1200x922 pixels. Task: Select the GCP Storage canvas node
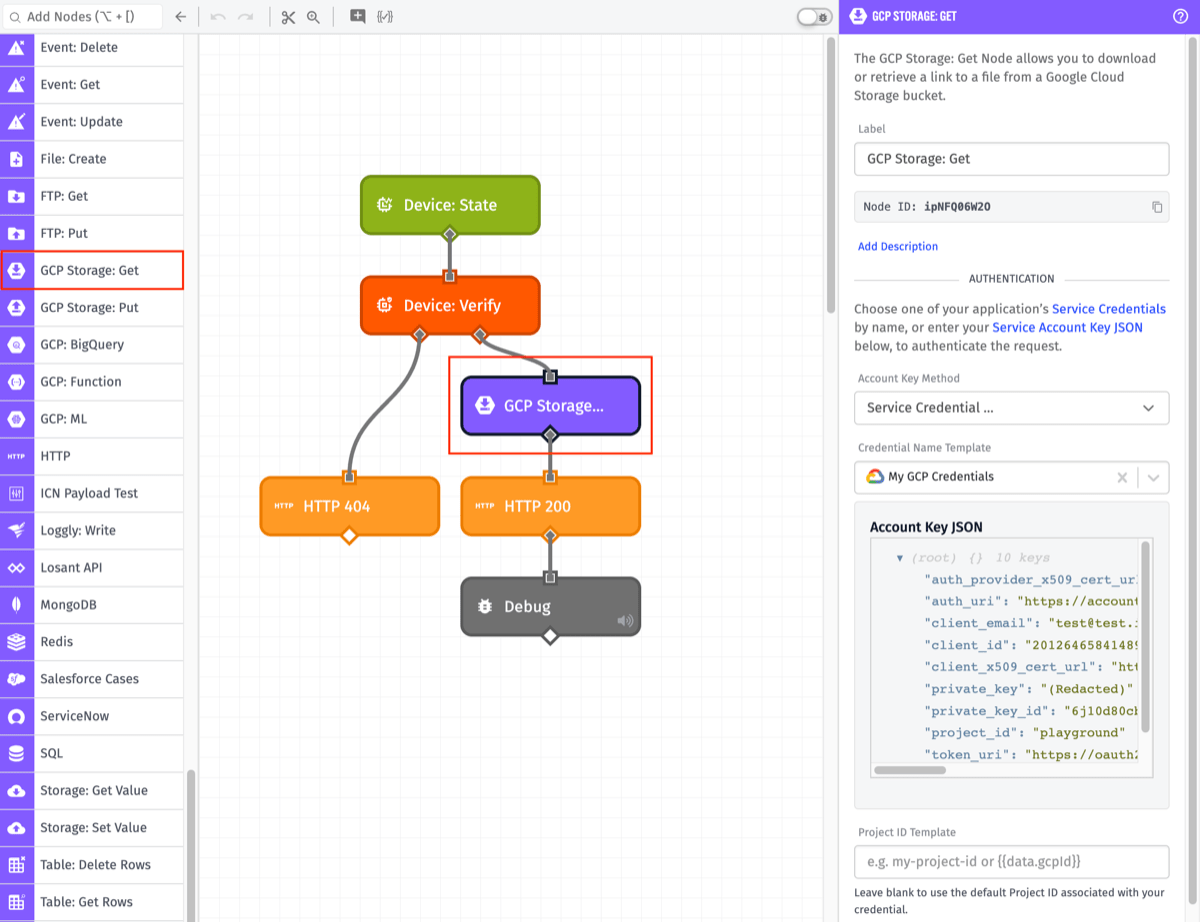pyautogui.click(x=550, y=405)
